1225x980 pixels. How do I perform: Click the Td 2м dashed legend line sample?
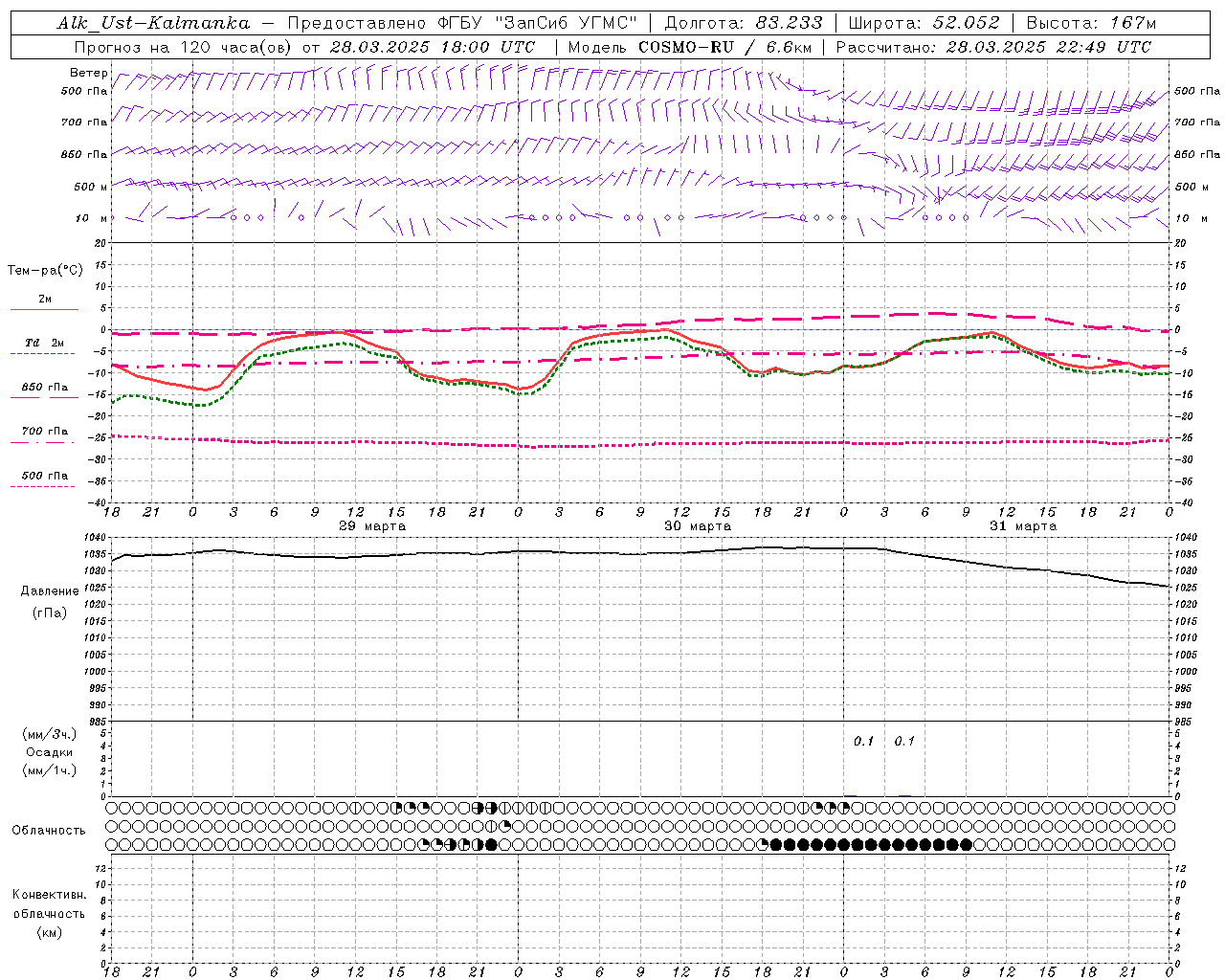42,353
